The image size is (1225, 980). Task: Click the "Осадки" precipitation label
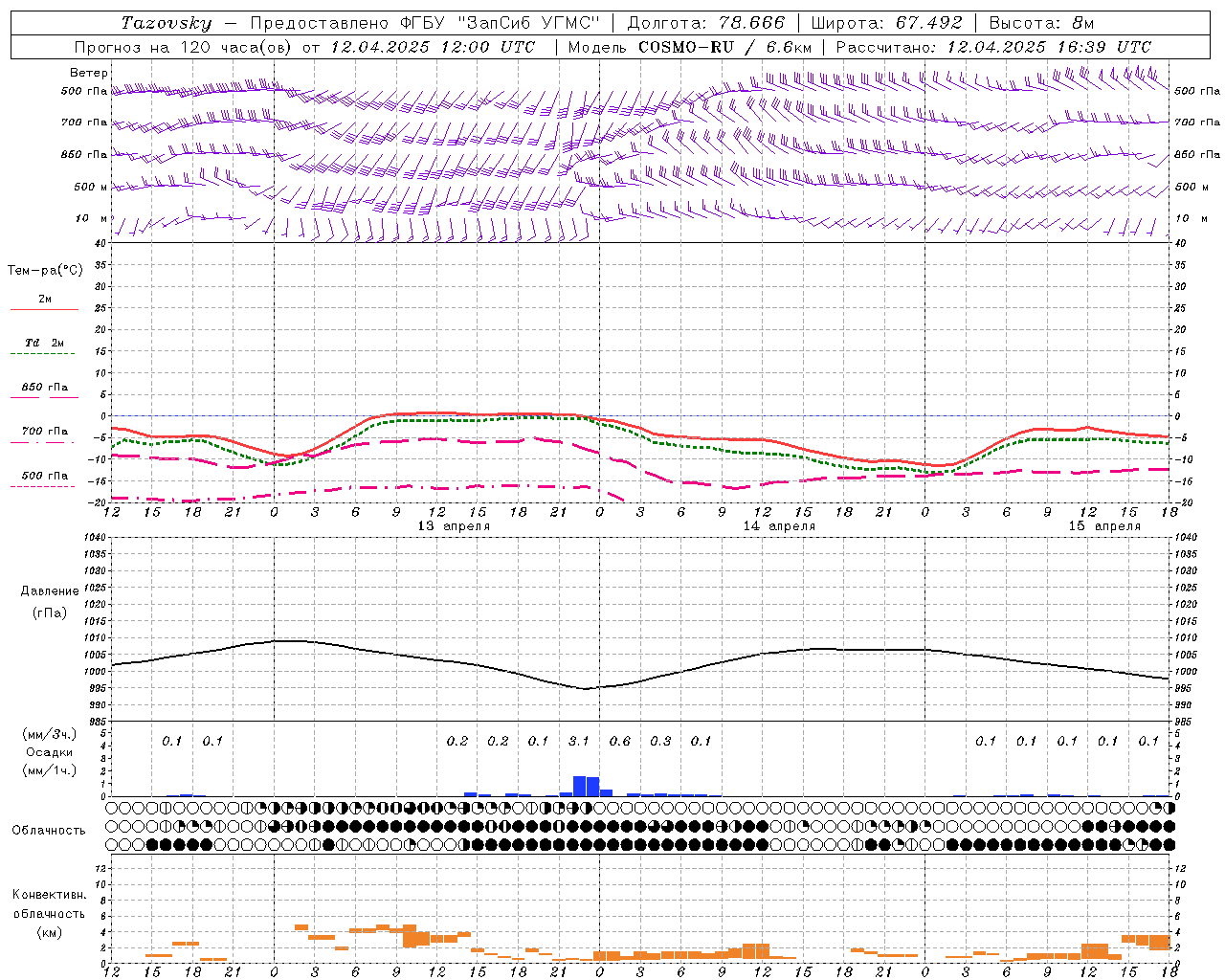coord(49,752)
